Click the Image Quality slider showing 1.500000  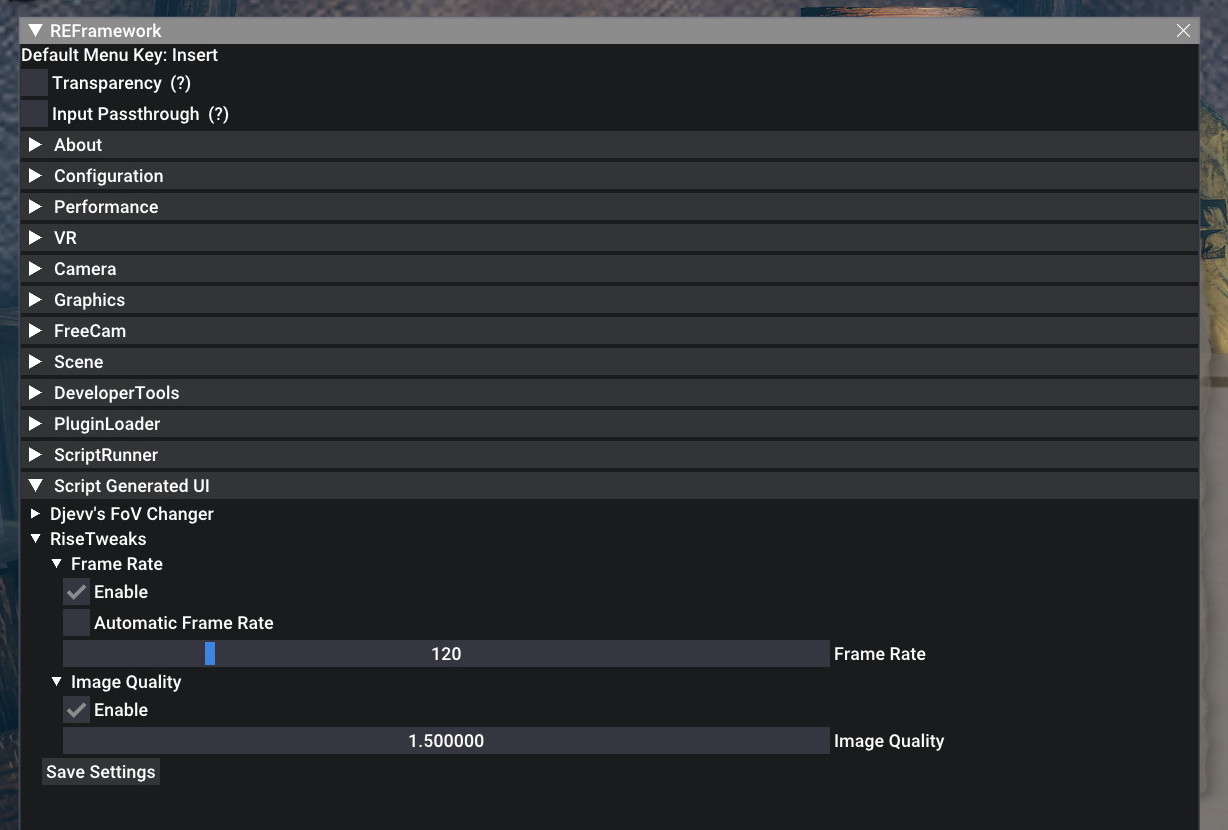coord(446,741)
